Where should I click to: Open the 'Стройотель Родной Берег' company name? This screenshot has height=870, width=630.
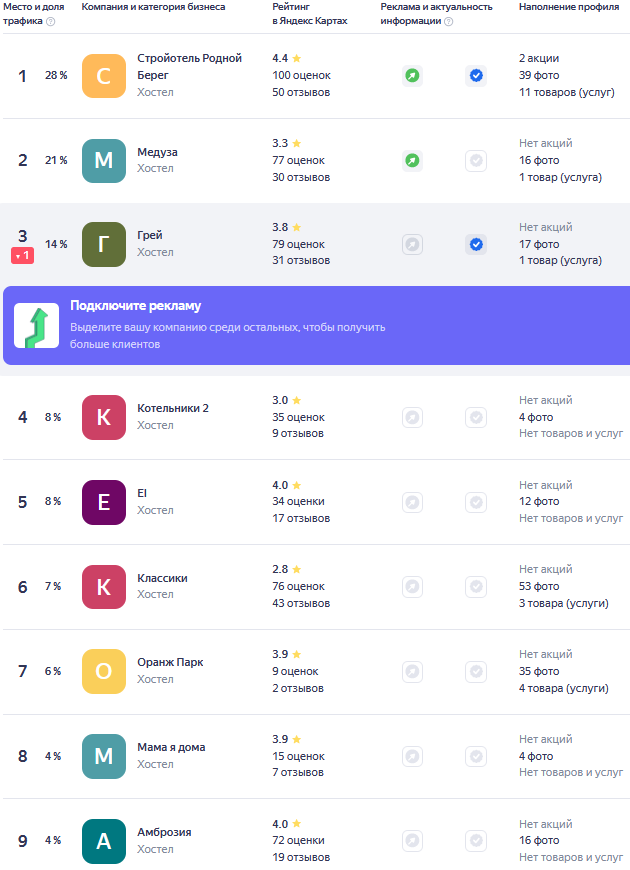click(190, 67)
